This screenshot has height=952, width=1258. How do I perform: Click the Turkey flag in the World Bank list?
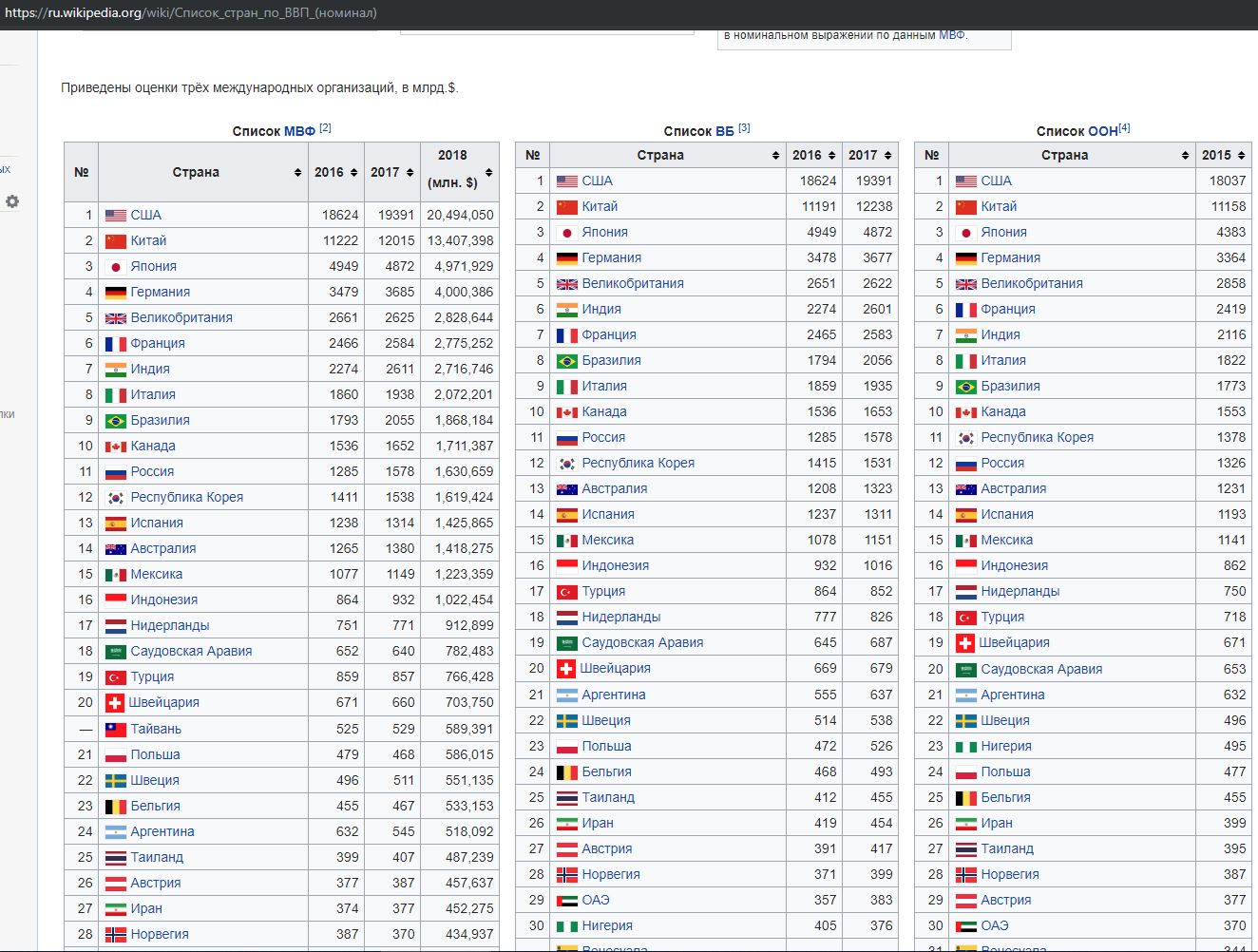tap(567, 592)
